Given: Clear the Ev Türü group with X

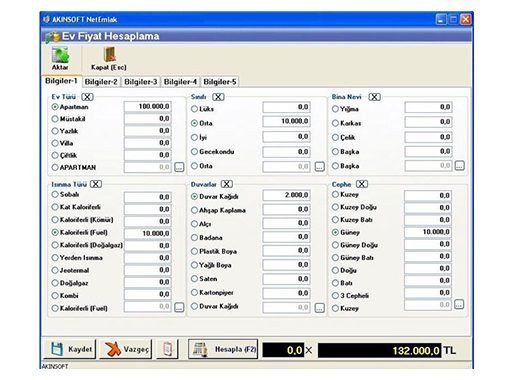Looking at the screenshot, I should click(x=87, y=97).
